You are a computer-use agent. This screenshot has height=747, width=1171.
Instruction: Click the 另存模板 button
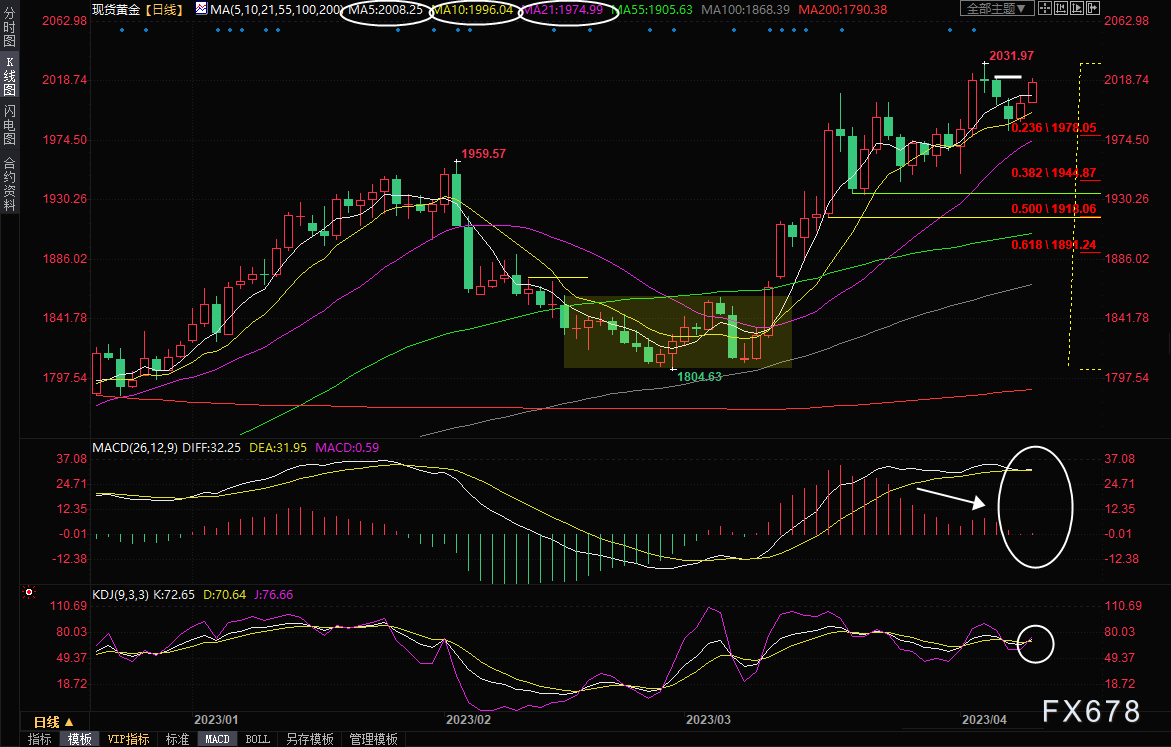click(x=309, y=739)
